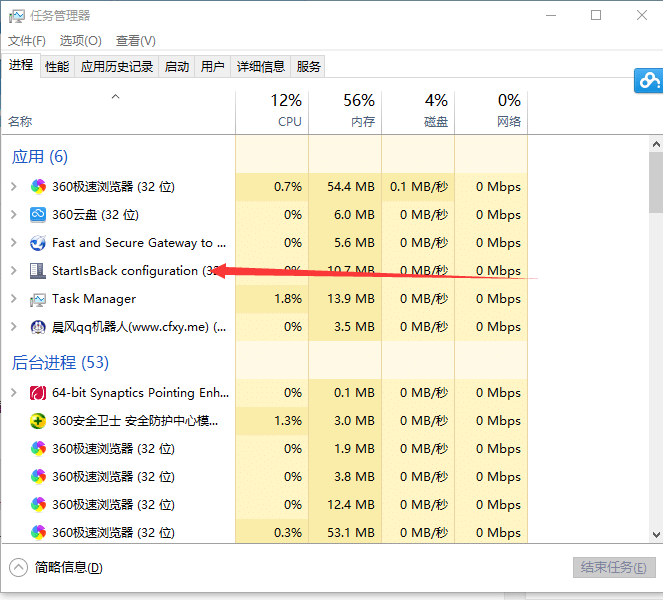Switch to the 用户 tab
Viewport: 663px width, 600px height.
click(x=213, y=66)
